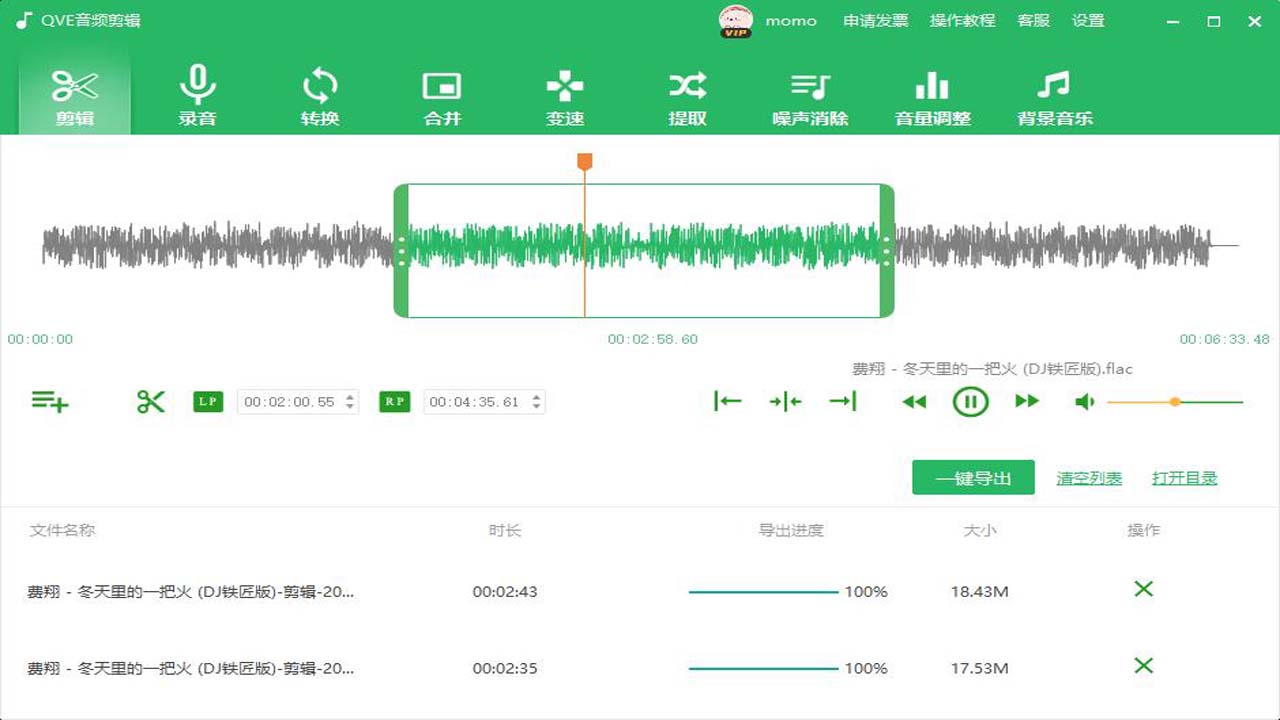Increment the left point time stepper

[348, 396]
